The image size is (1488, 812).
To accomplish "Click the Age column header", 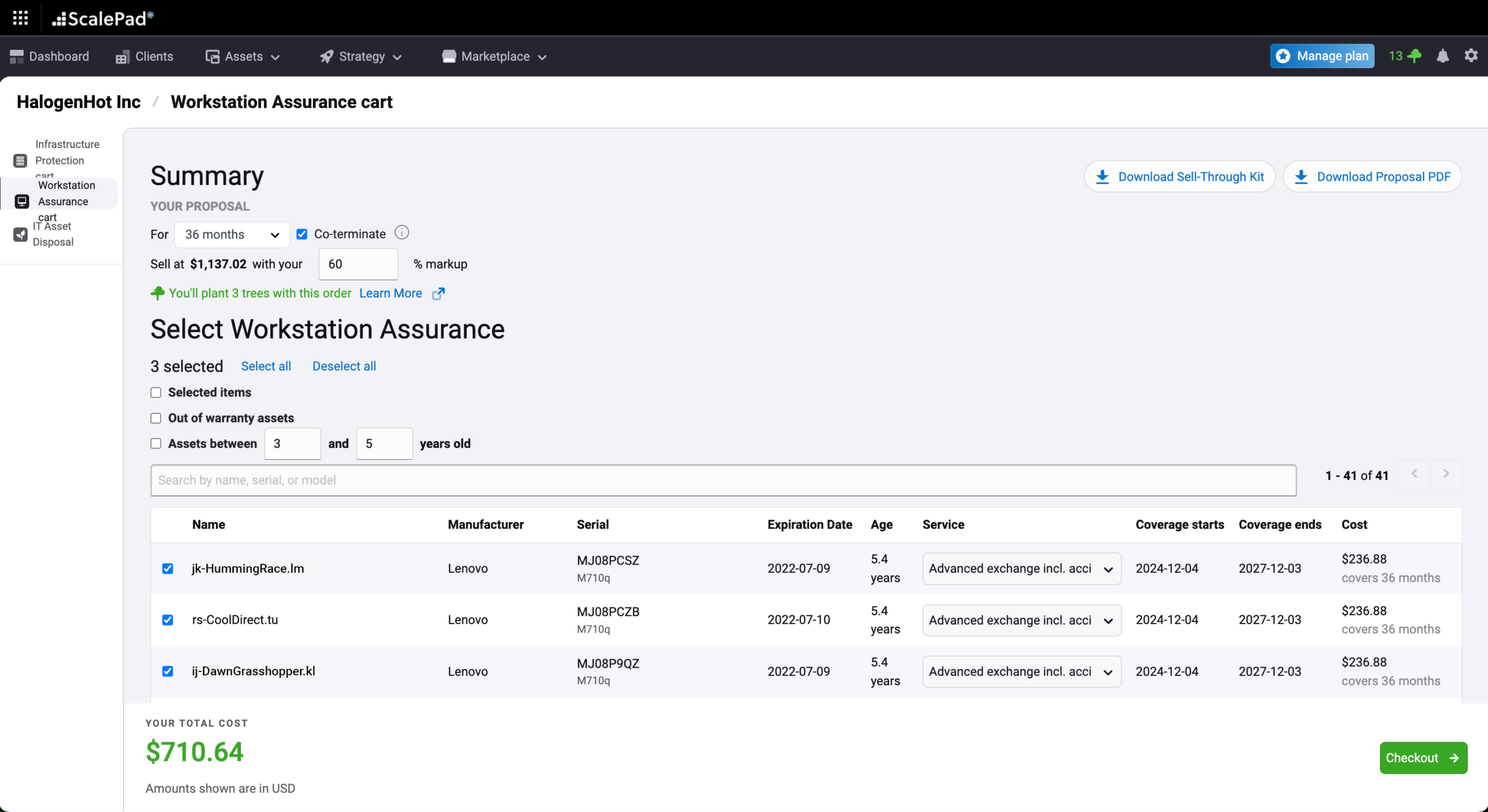I will tap(881, 524).
